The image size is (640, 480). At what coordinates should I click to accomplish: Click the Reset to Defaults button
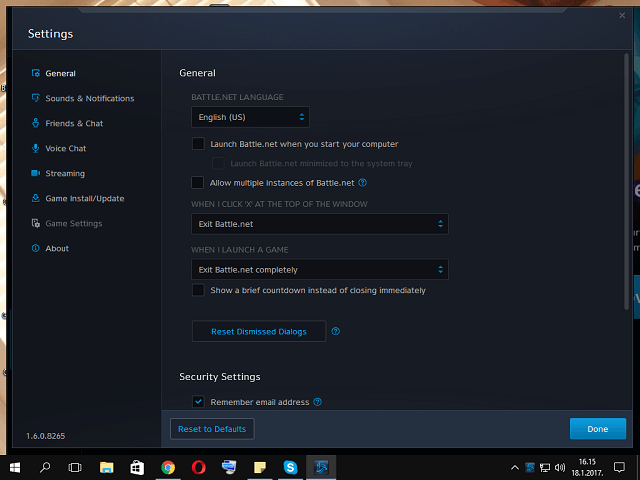click(x=212, y=429)
